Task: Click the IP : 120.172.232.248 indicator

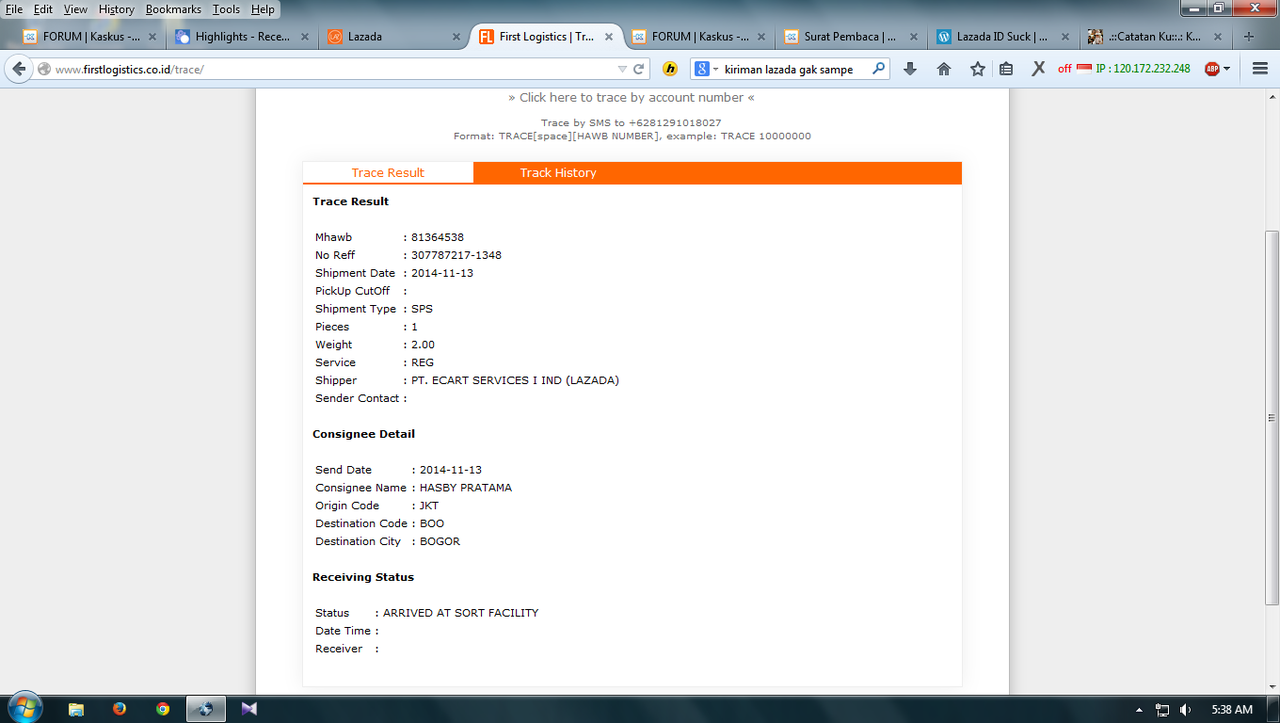Action: [x=1143, y=69]
